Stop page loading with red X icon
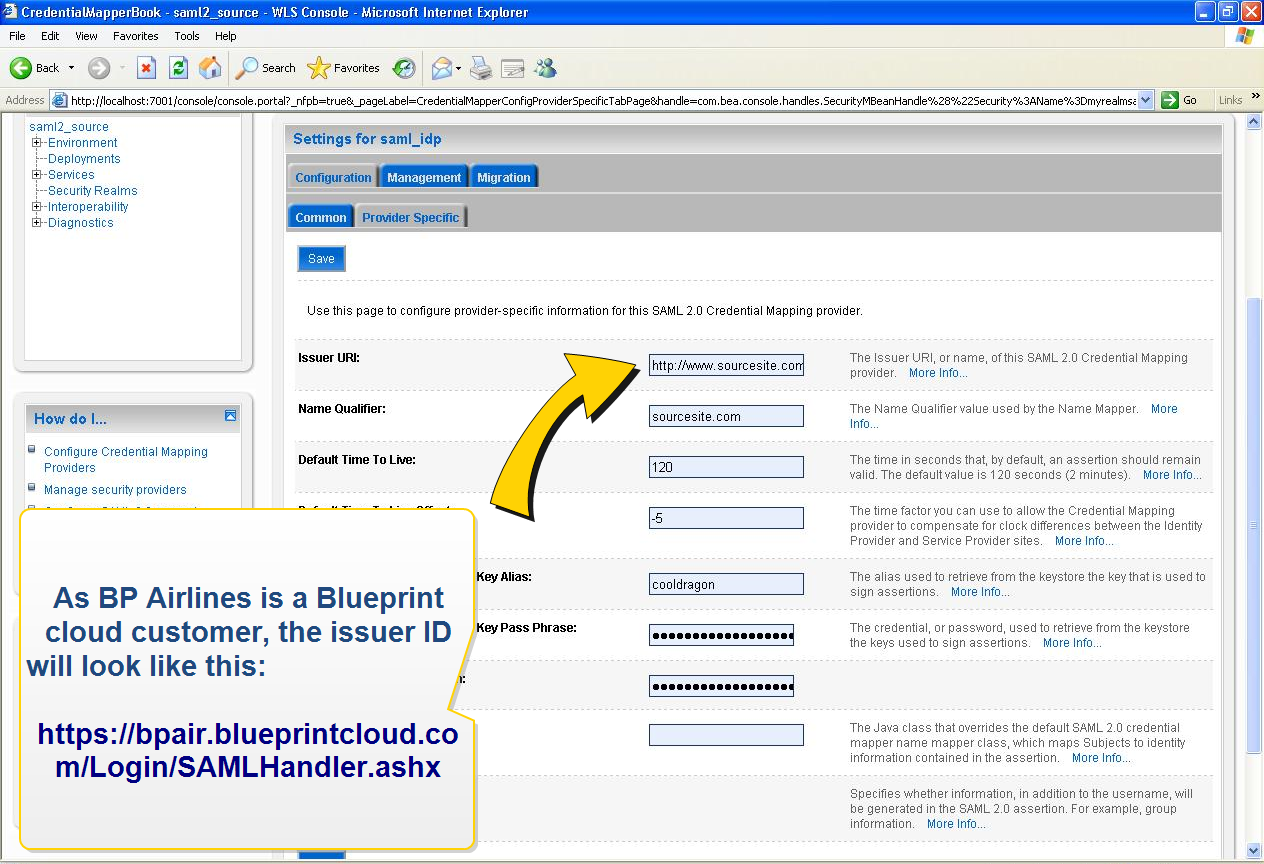 (146, 68)
